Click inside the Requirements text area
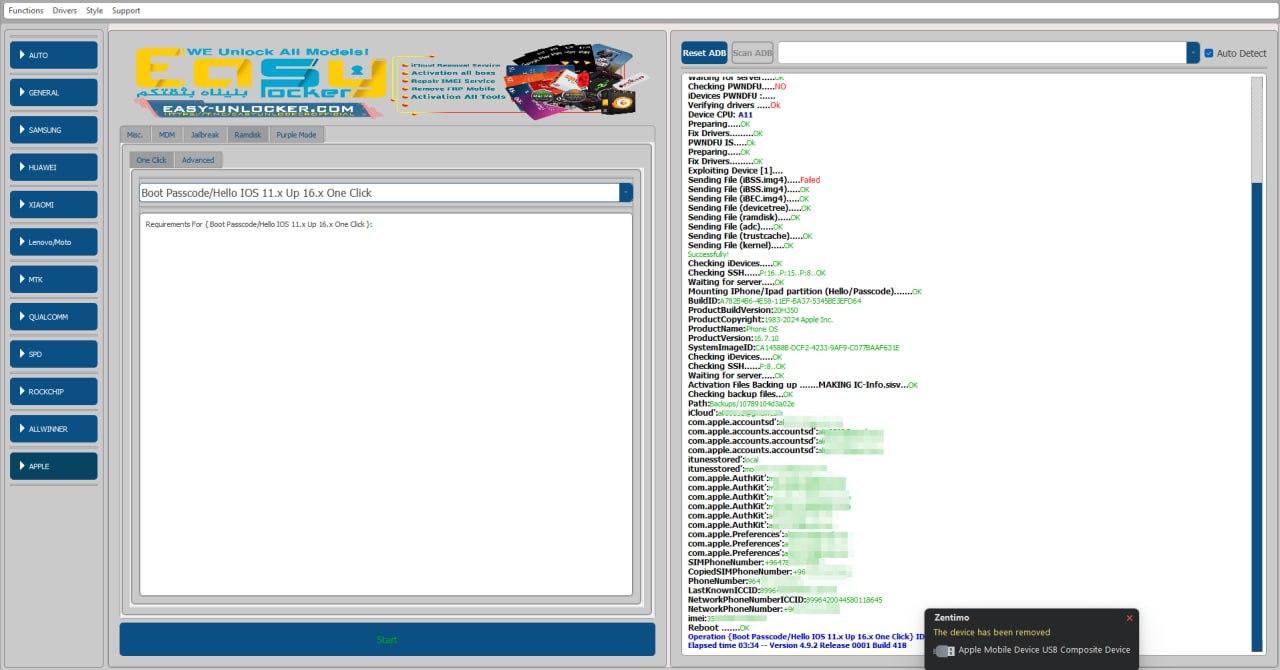This screenshot has width=1280, height=670. [x=386, y=404]
